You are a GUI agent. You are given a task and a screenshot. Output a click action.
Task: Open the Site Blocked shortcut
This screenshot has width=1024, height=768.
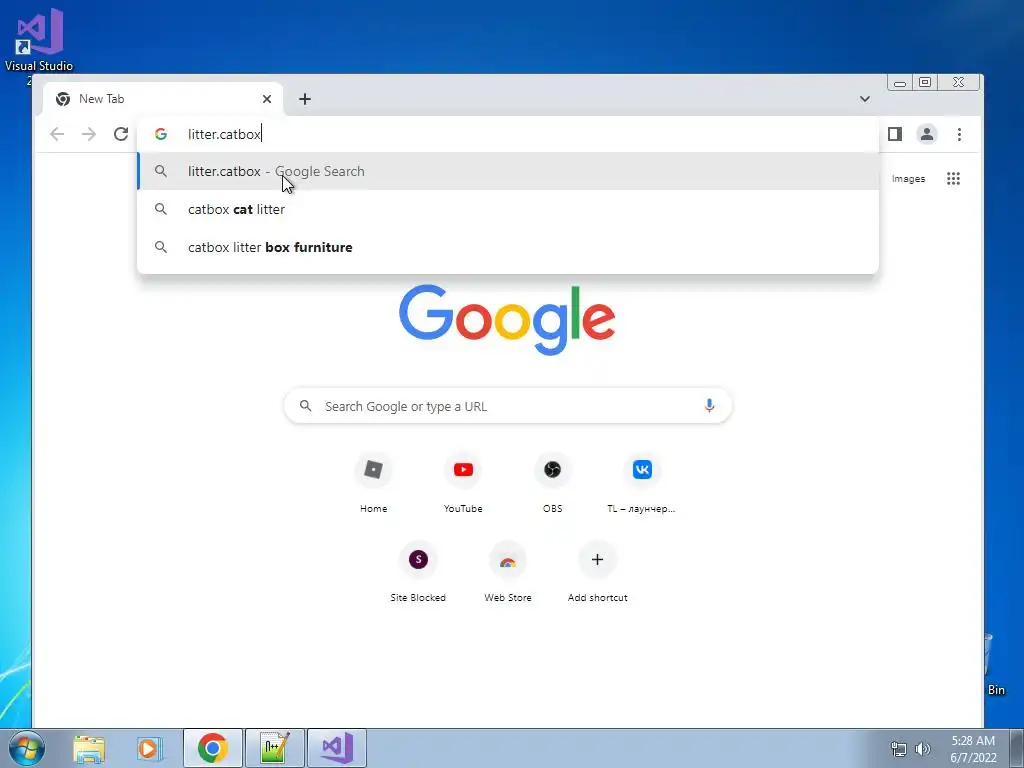418,571
